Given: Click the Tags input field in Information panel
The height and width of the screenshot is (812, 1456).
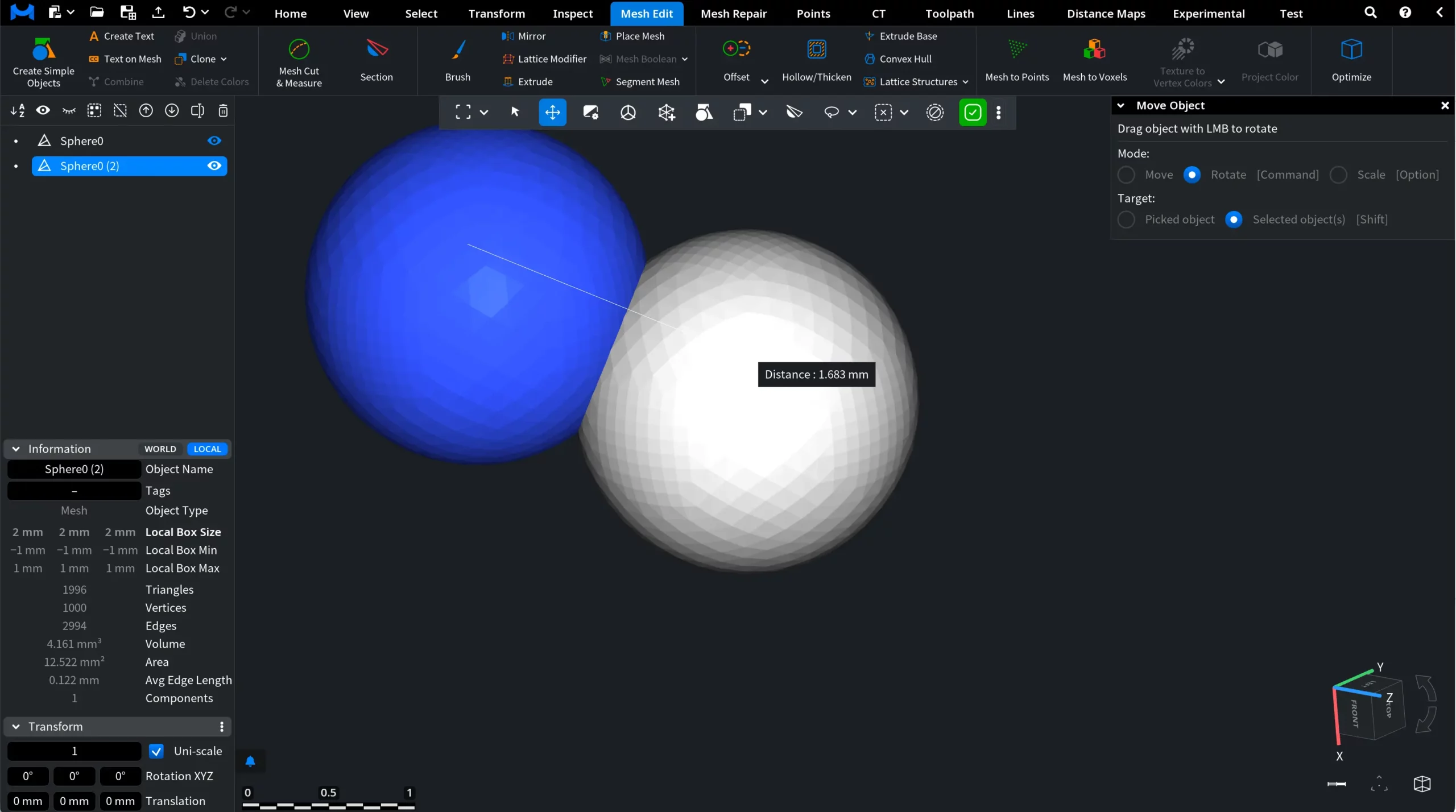Looking at the screenshot, I should click(x=73, y=490).
